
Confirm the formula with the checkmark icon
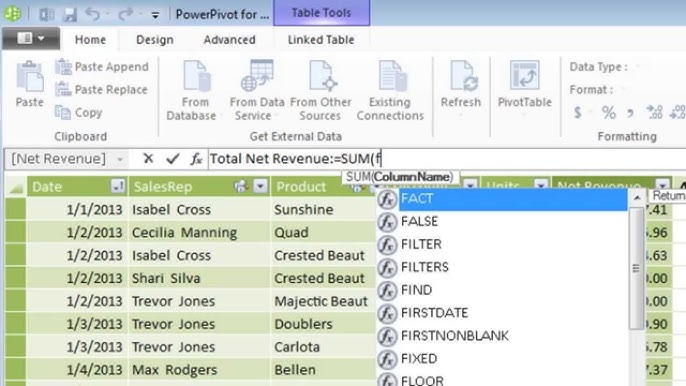[x=173, y=158]
